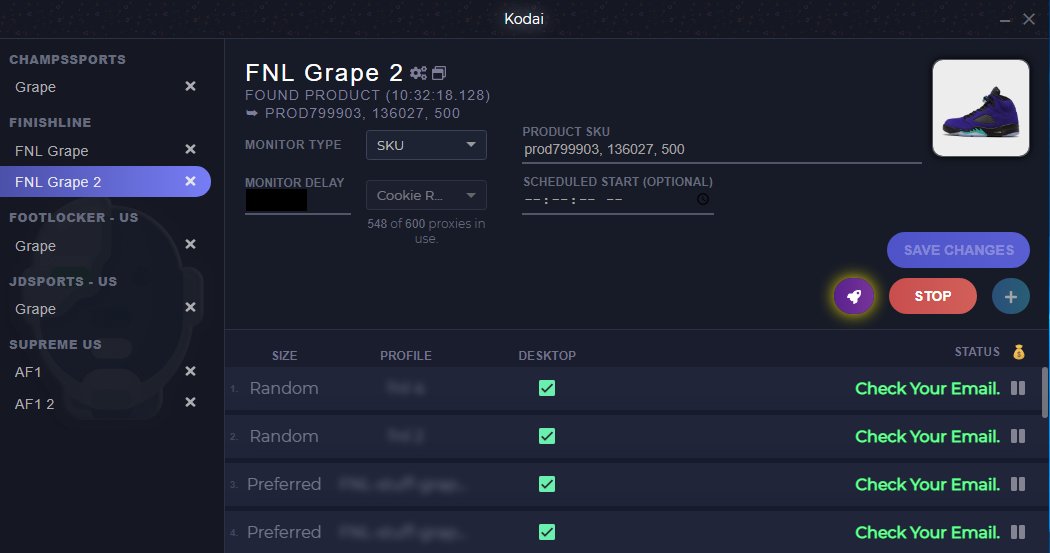Stop all running tasks
The image size is (1050, 553).
[x=933, y=296]
